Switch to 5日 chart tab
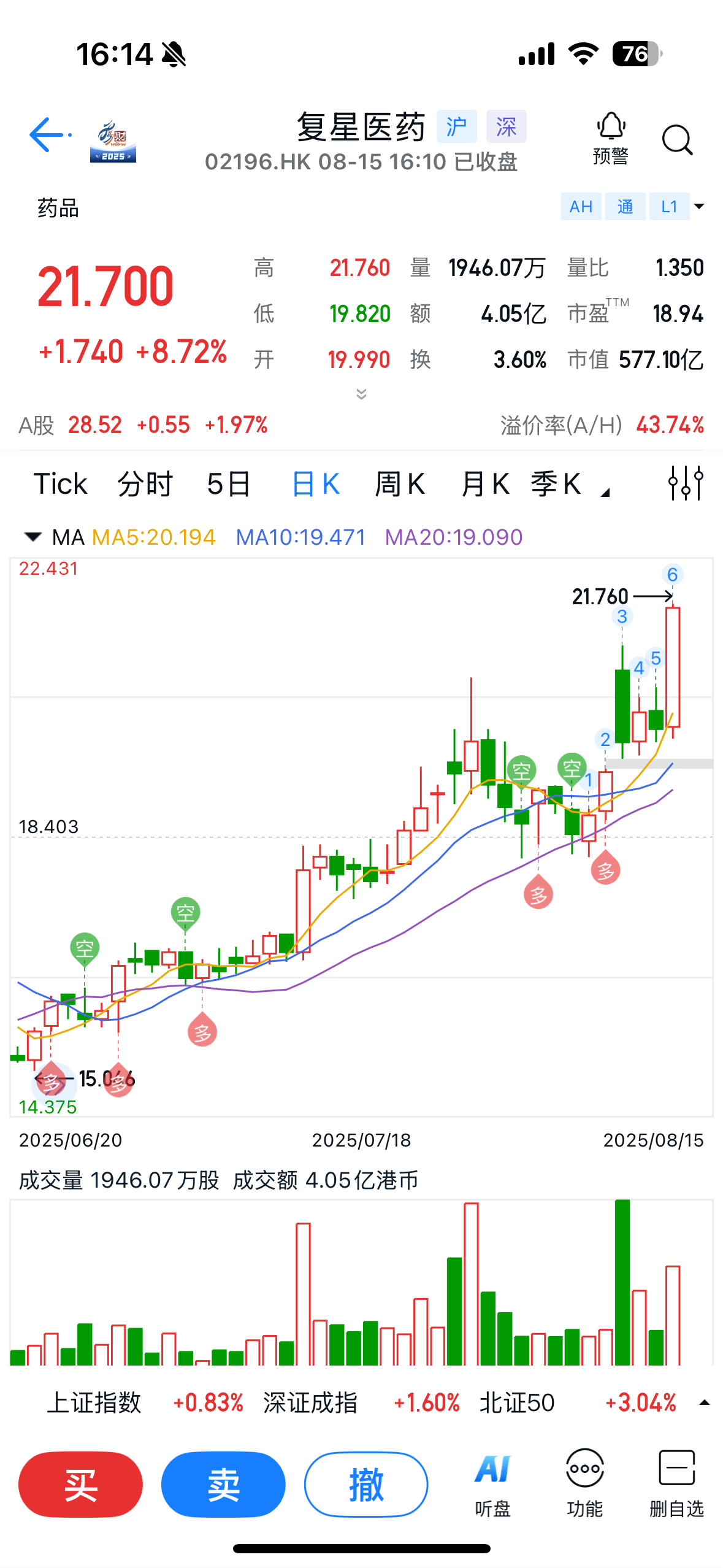Image resolution: width=723 pixels, height=1568 pixels. pyautogui.click(x=229, y=483)
